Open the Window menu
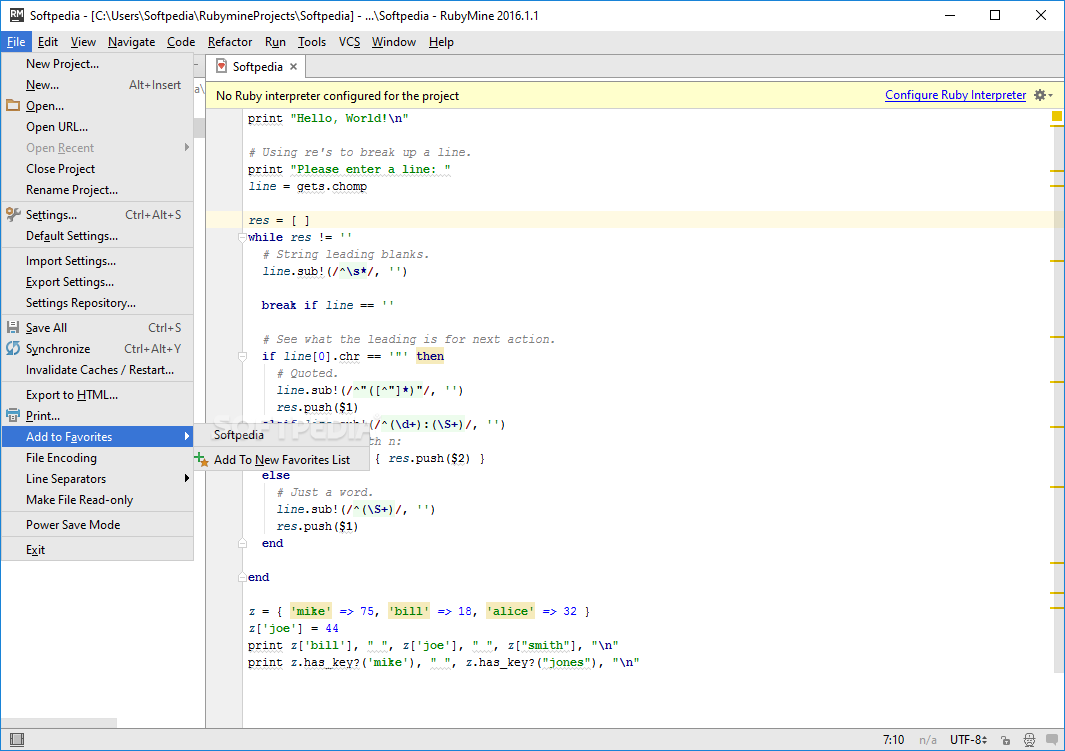This screenshot has width=1065, height=751. pos(393,42)
